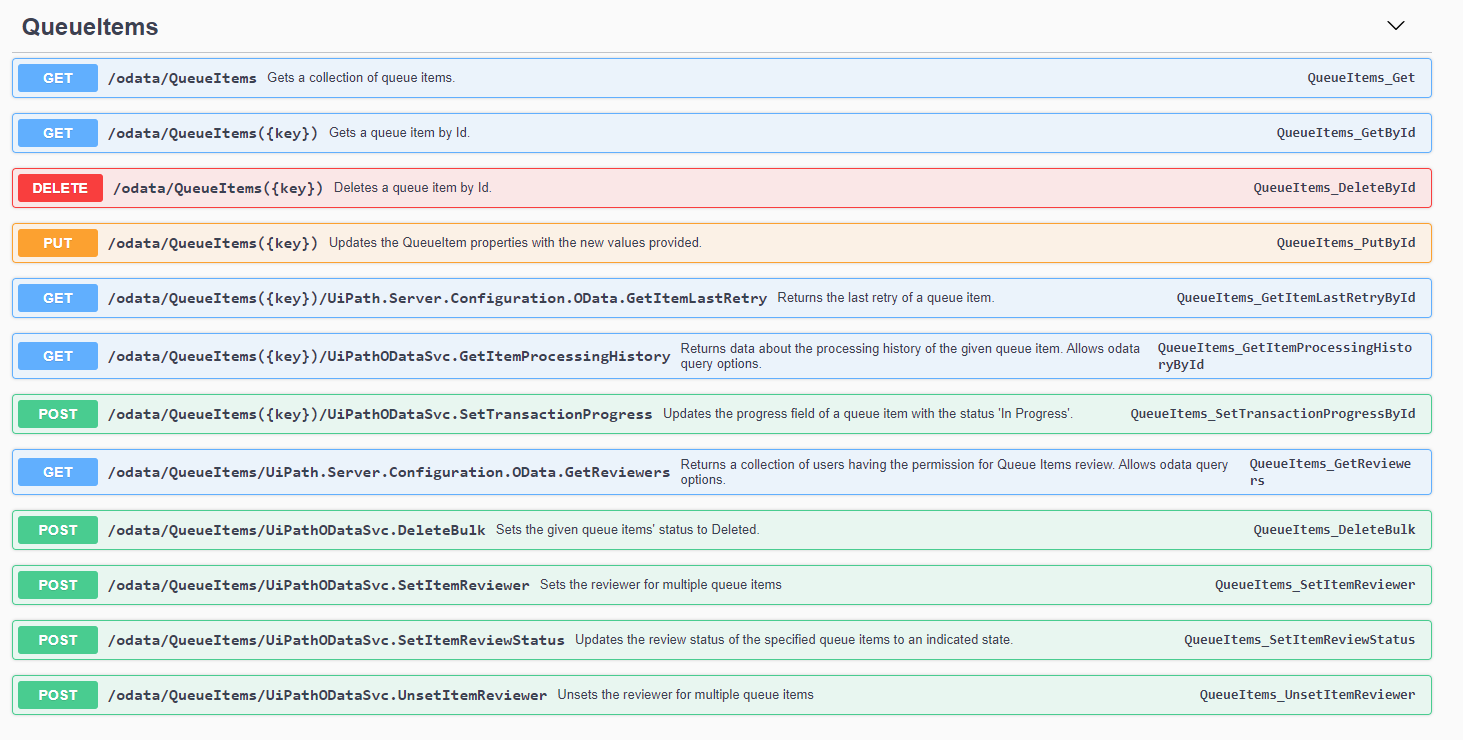Viewport: 1463px width, 740px height.
Task: Click POST badge for SetTransactionProgress
Action: (58, 414)
